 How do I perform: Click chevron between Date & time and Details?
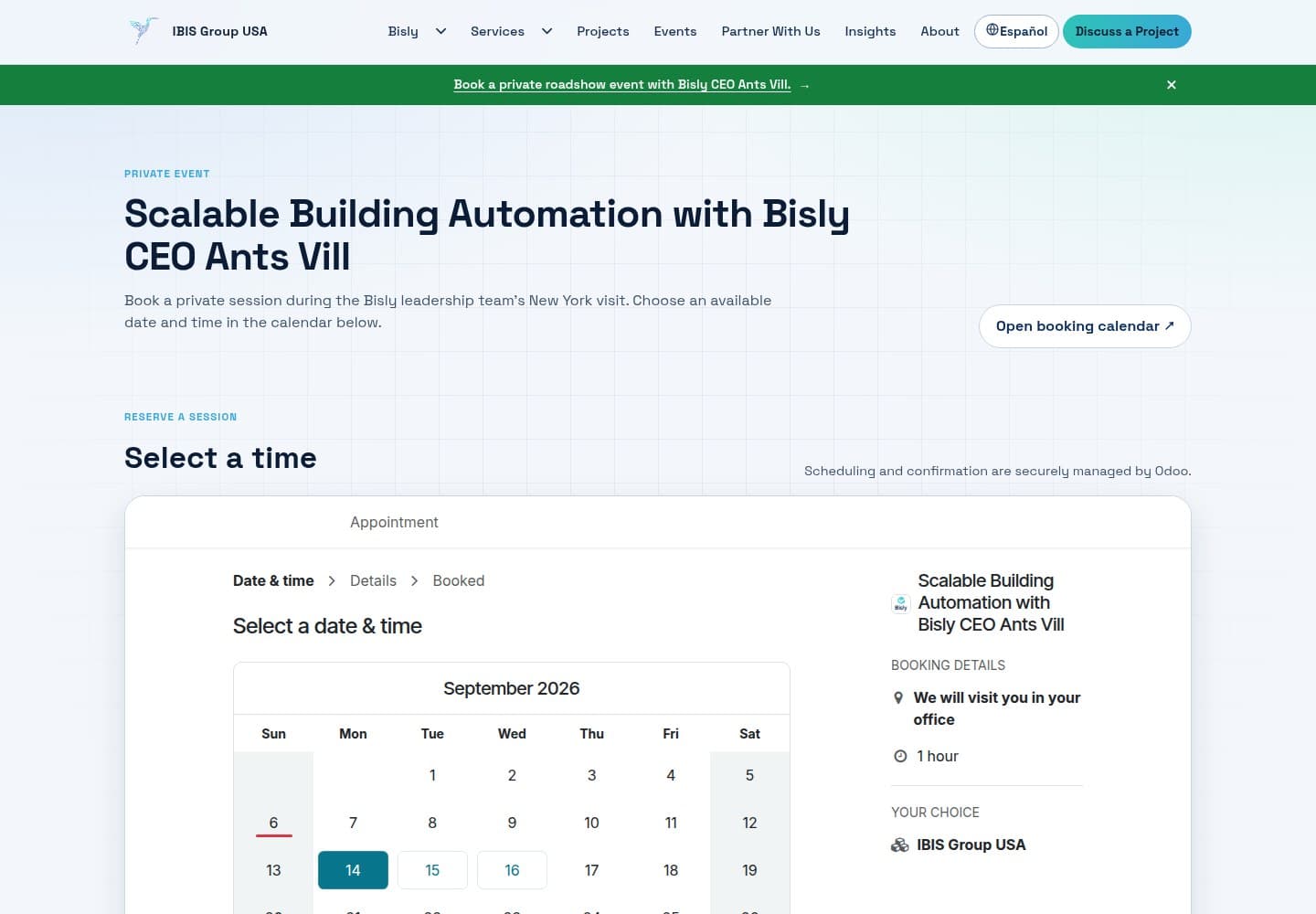(332, 581)
